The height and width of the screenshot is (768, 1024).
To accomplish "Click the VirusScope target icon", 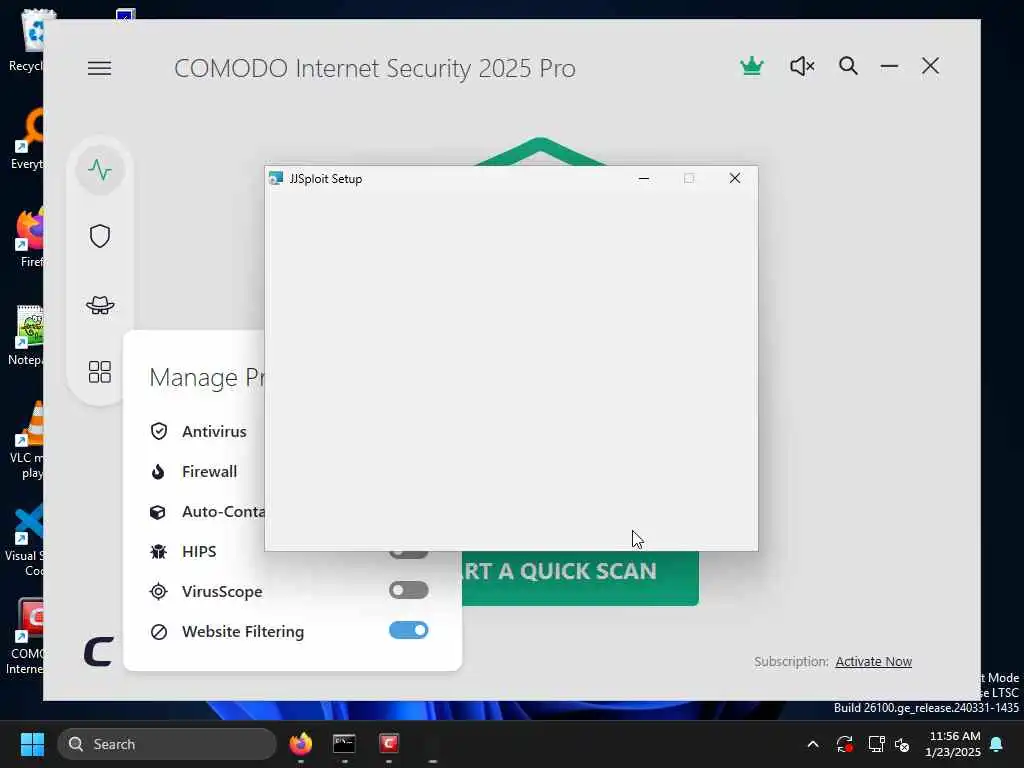I will click(x=158, y=592).
